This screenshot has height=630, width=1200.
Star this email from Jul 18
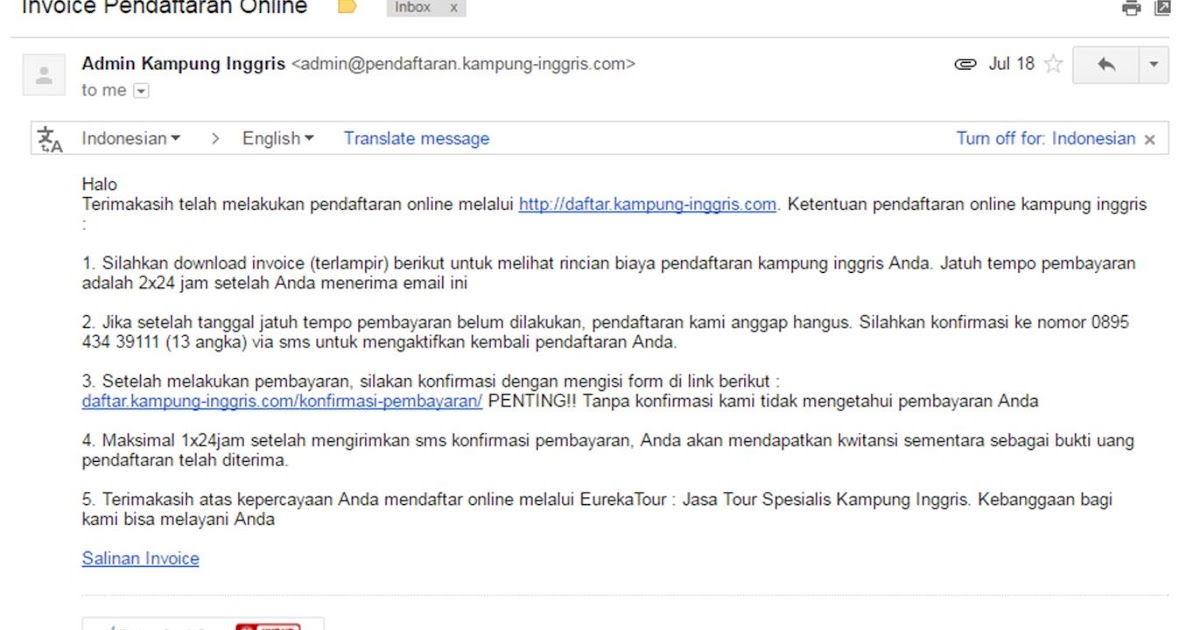1053,64
